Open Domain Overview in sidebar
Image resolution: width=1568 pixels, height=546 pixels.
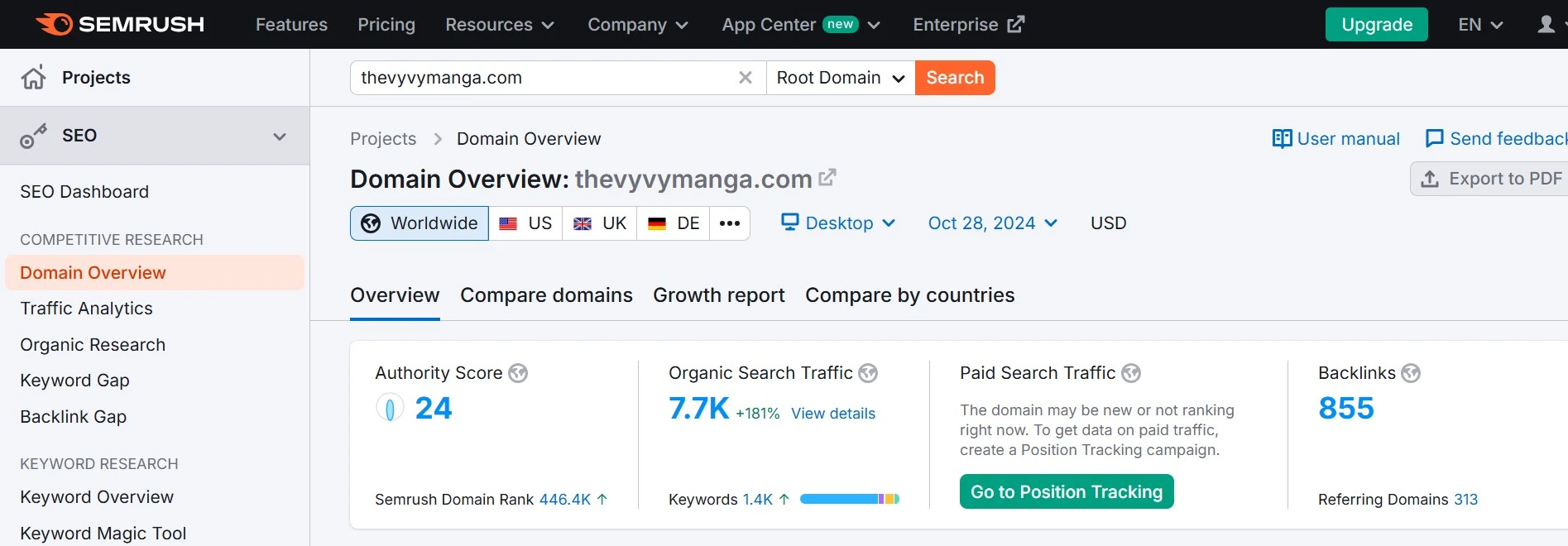[x=155, y=273]
